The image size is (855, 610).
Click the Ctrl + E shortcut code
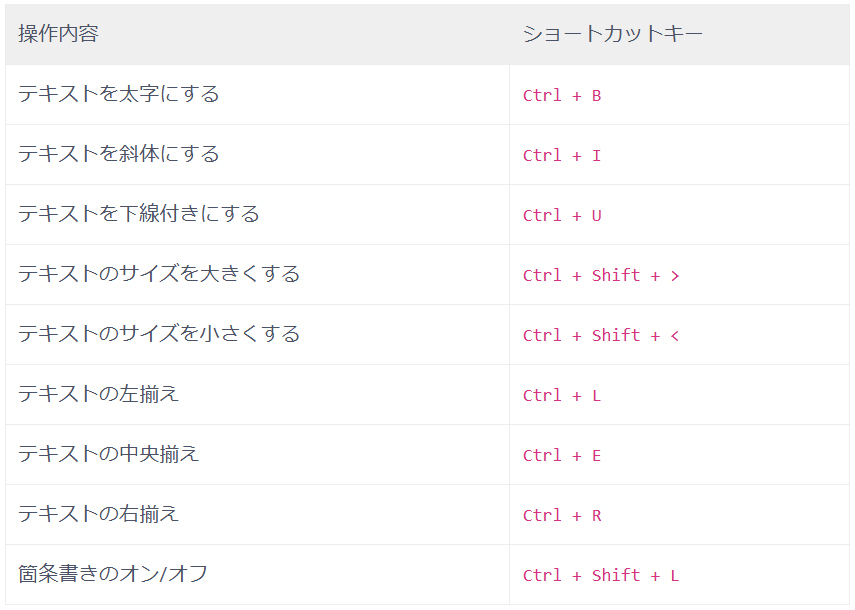pyautogui.click(x=562, y=456)
